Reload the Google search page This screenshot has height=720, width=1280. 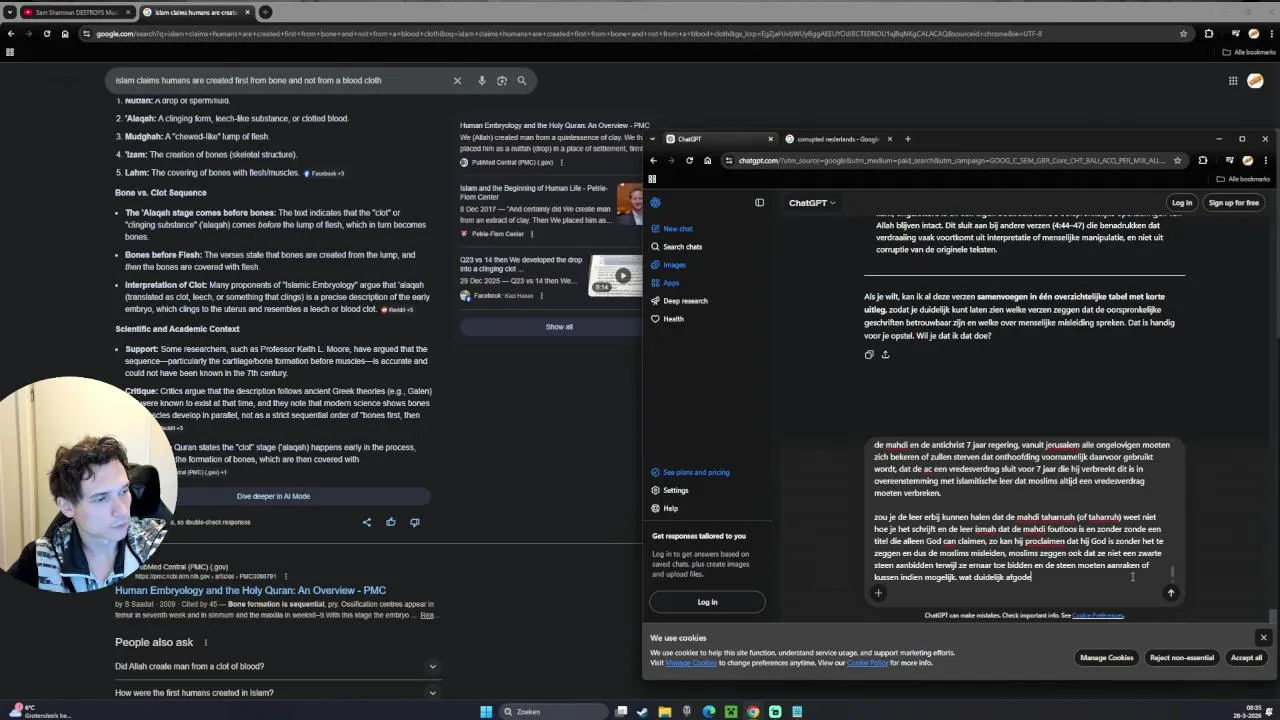click(47, 33)
